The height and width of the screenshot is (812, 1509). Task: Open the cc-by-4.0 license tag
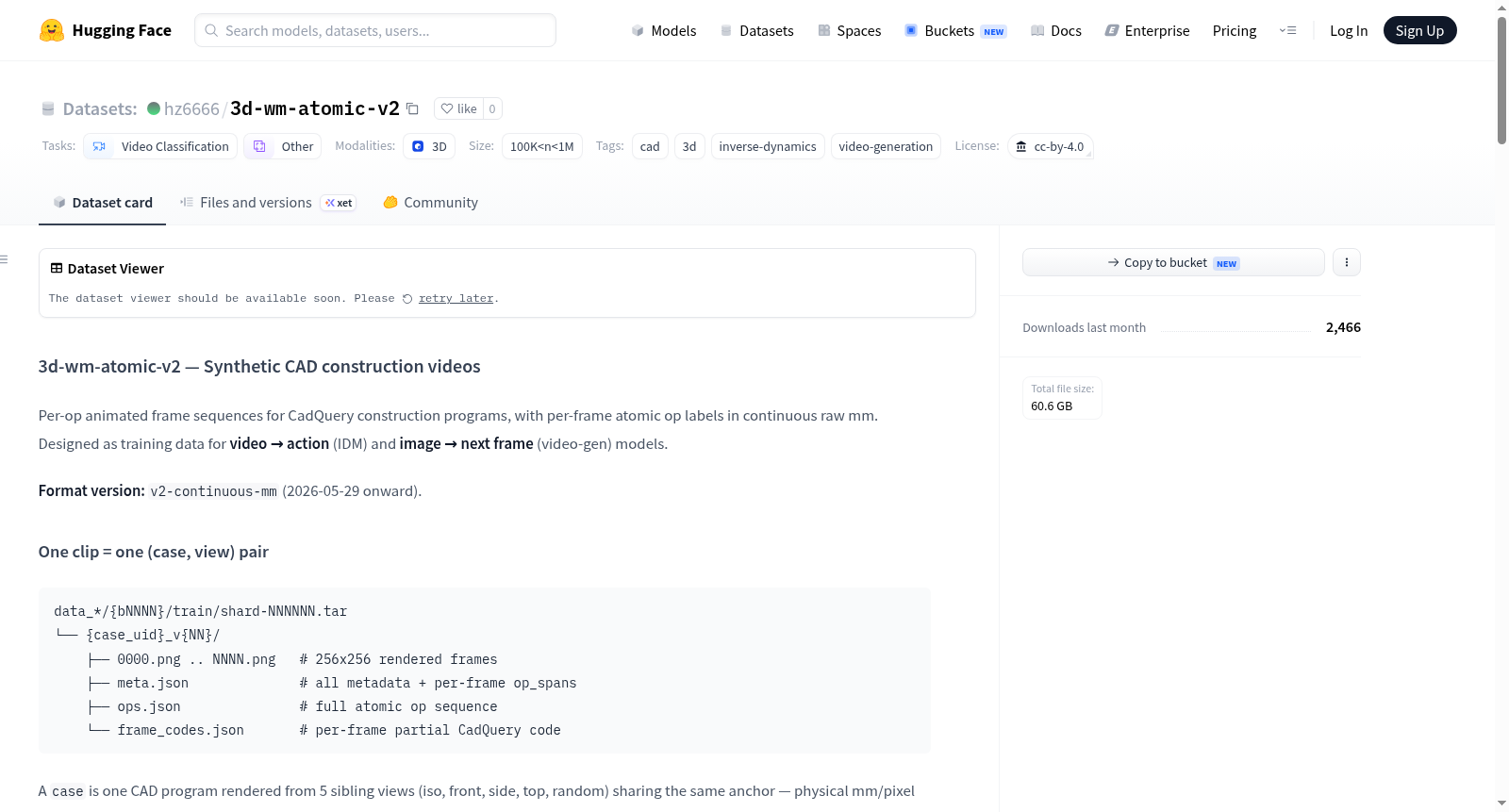[1051, 146]
